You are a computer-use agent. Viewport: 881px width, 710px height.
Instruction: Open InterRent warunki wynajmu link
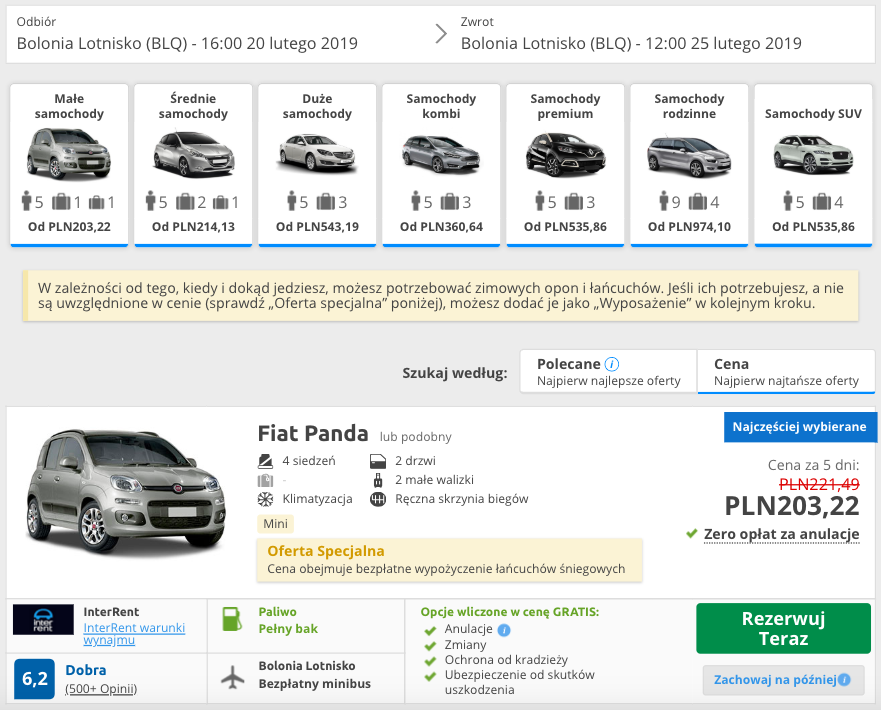(134, 634)
